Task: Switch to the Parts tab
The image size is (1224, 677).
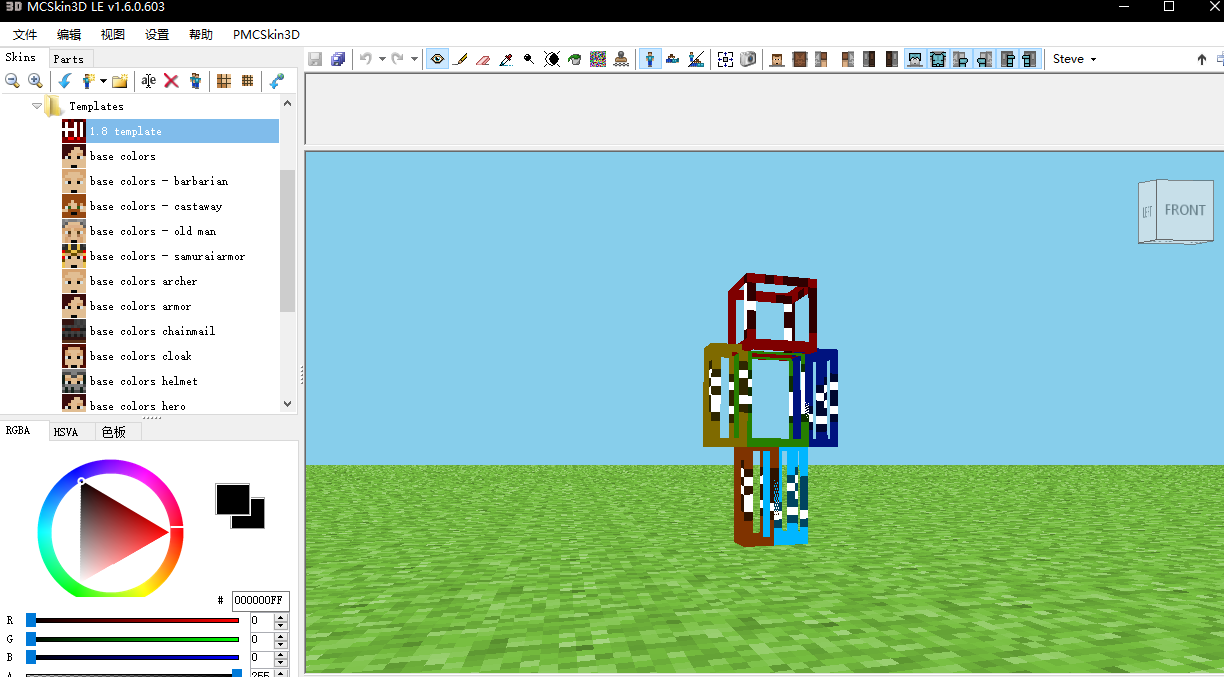Action: (x=68, y=59)
